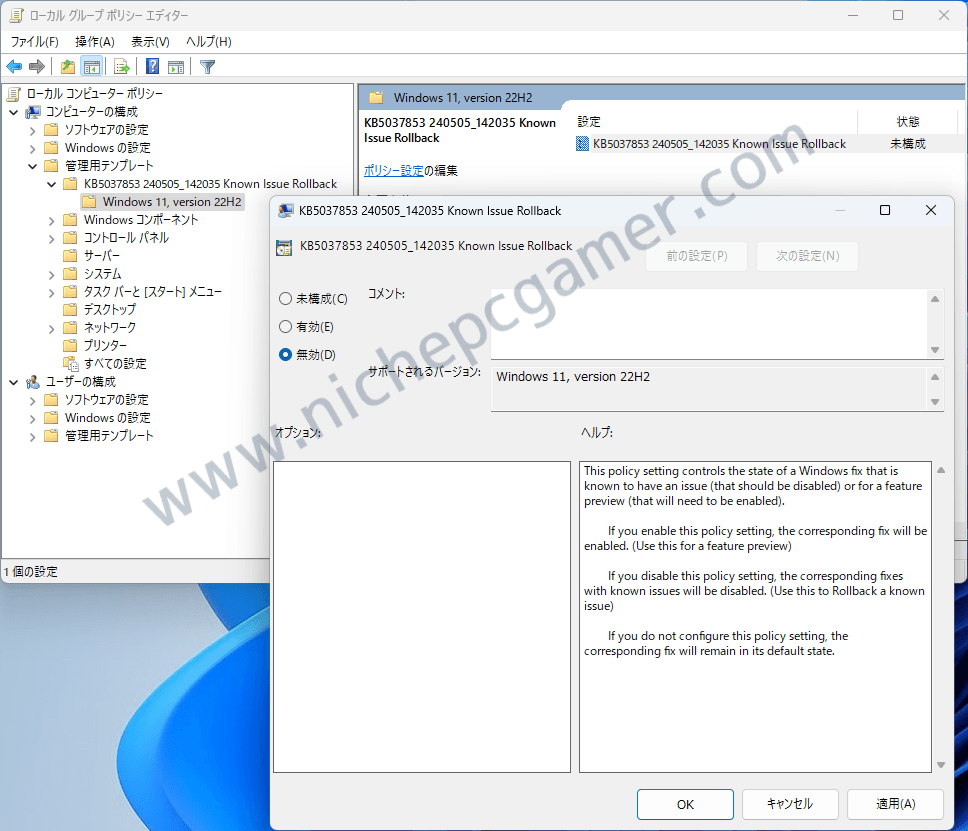Click the 前の設定(P) button
The image size is (968, 831).
pyautogui.click(x=696, y=256)
